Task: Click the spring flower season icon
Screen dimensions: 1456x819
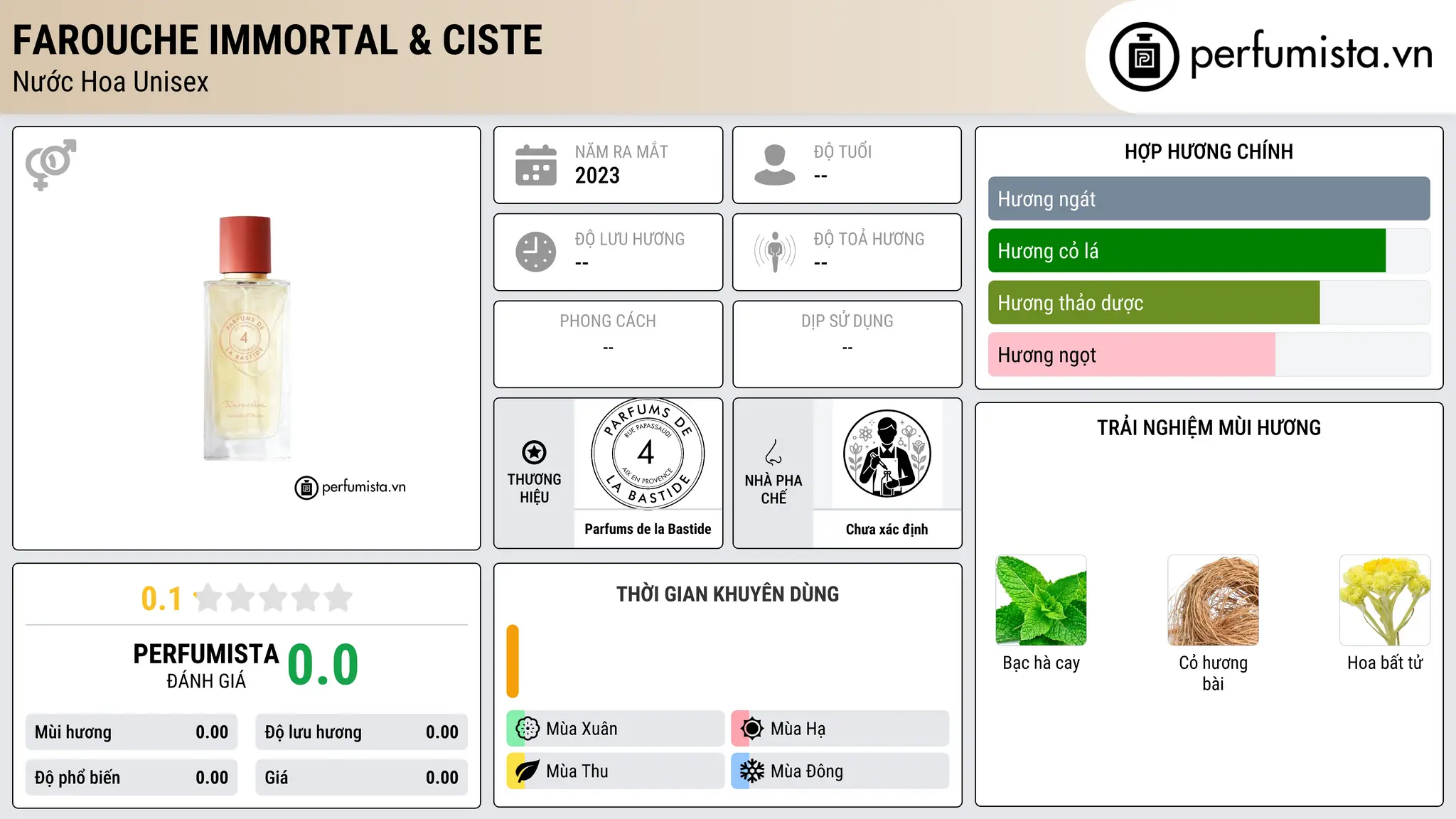Action: pyautogui.click(x=528, y=728)
